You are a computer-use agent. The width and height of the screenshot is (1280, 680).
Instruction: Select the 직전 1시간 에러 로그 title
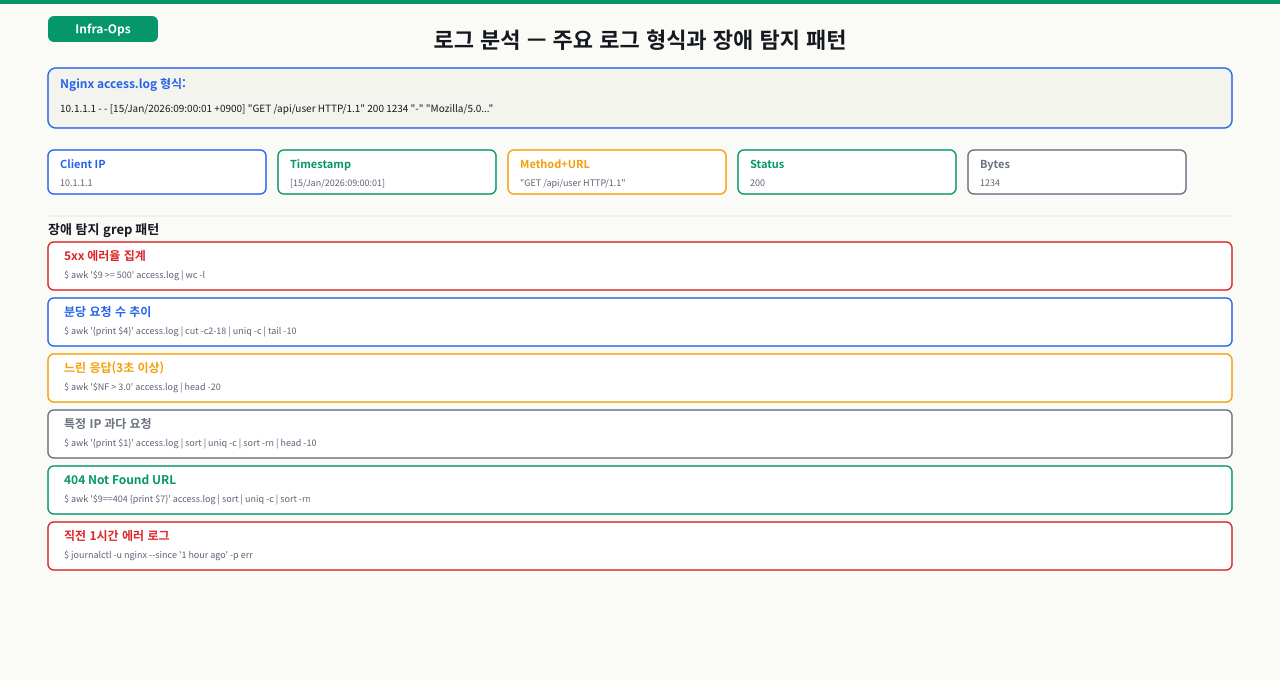click(117, 536)
